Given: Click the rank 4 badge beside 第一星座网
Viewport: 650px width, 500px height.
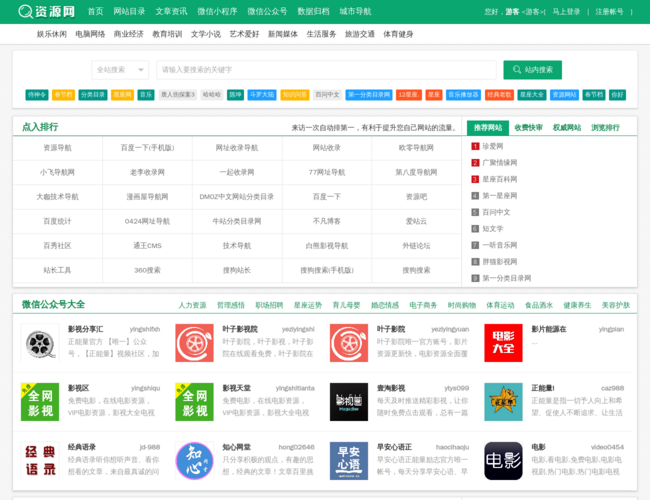Looking at the screenshot, I should (x=475, y=196).
